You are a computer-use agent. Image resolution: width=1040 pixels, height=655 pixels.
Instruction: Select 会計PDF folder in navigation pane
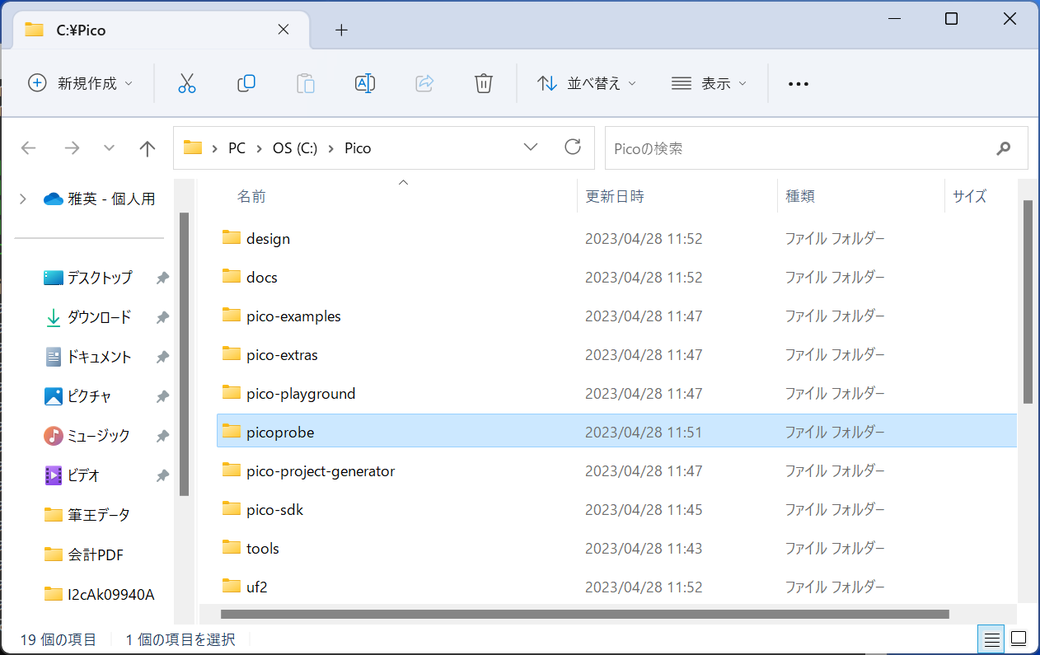click(x=95, y=555)
